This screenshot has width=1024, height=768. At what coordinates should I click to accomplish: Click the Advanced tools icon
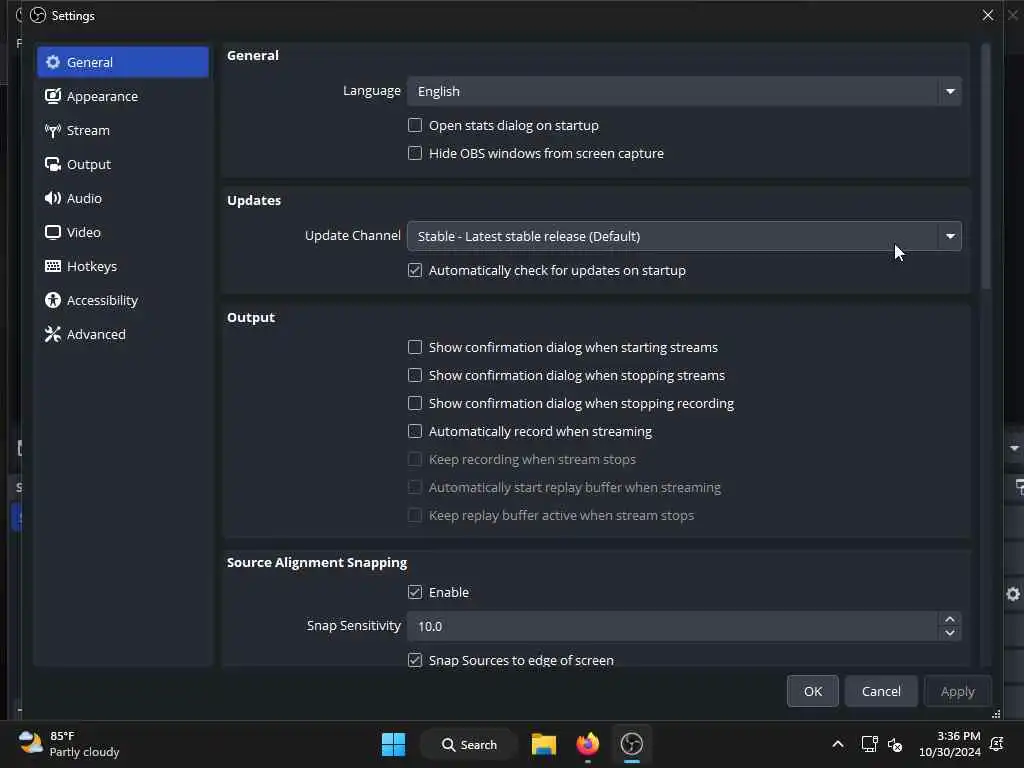coord(53,334)
